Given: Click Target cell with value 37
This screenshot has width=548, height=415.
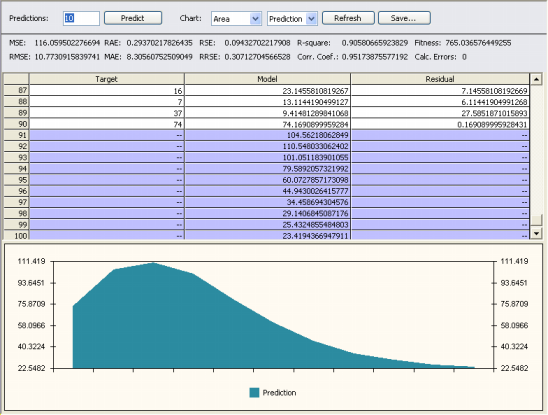Looking at the screenshot, I should [x=107, y=113].
